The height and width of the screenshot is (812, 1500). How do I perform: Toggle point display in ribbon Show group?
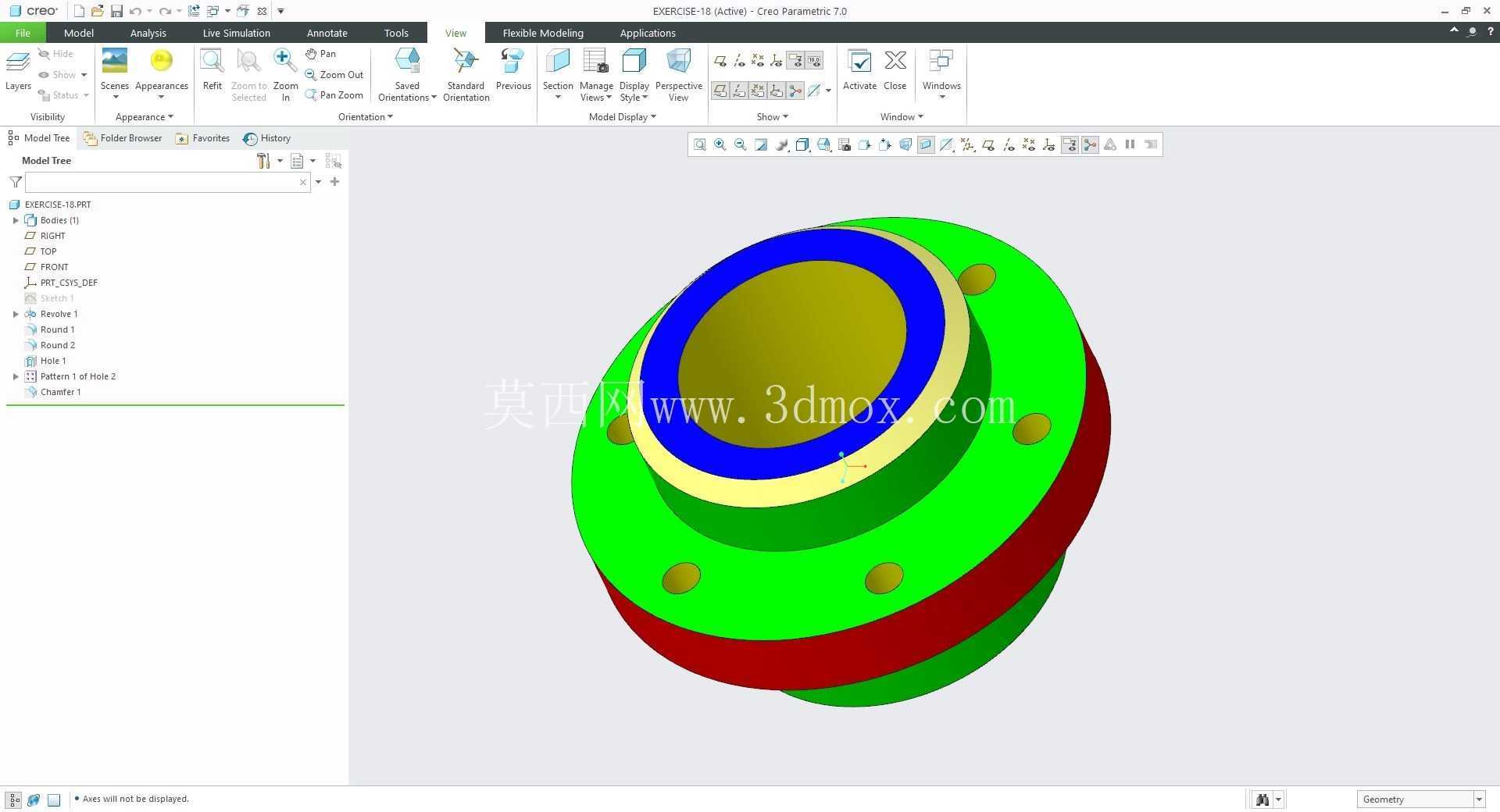coord(758,60)
